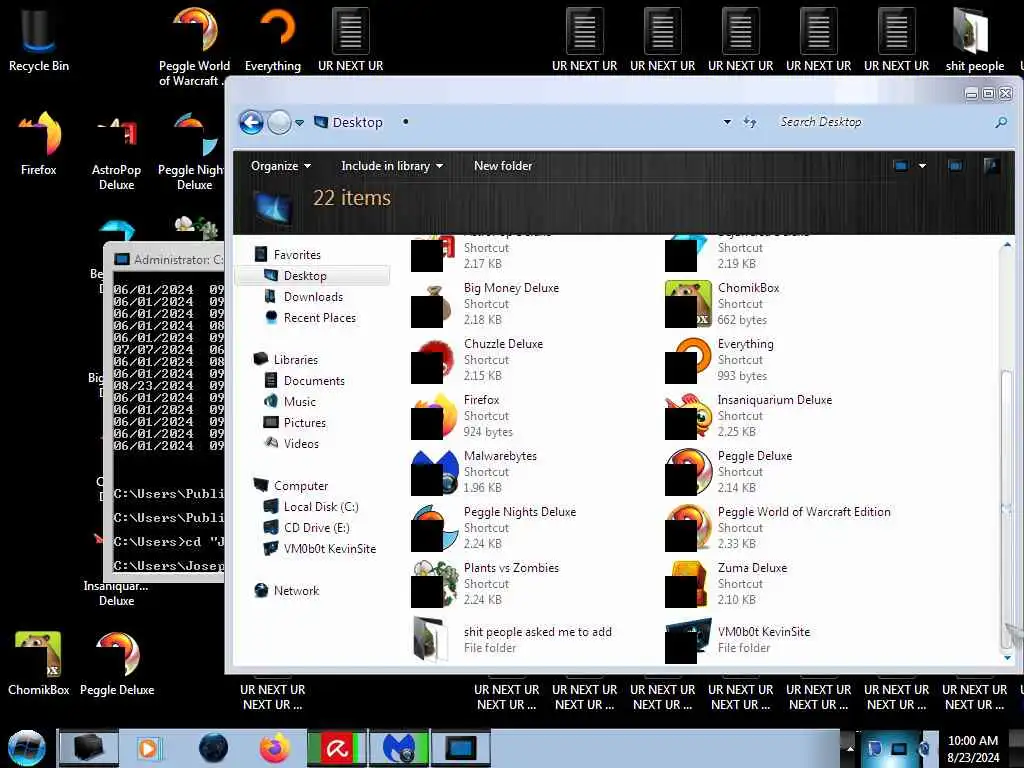Open the Everything desktop shortcut
This screenshot has height=768, width=1024.
(273, 39)
